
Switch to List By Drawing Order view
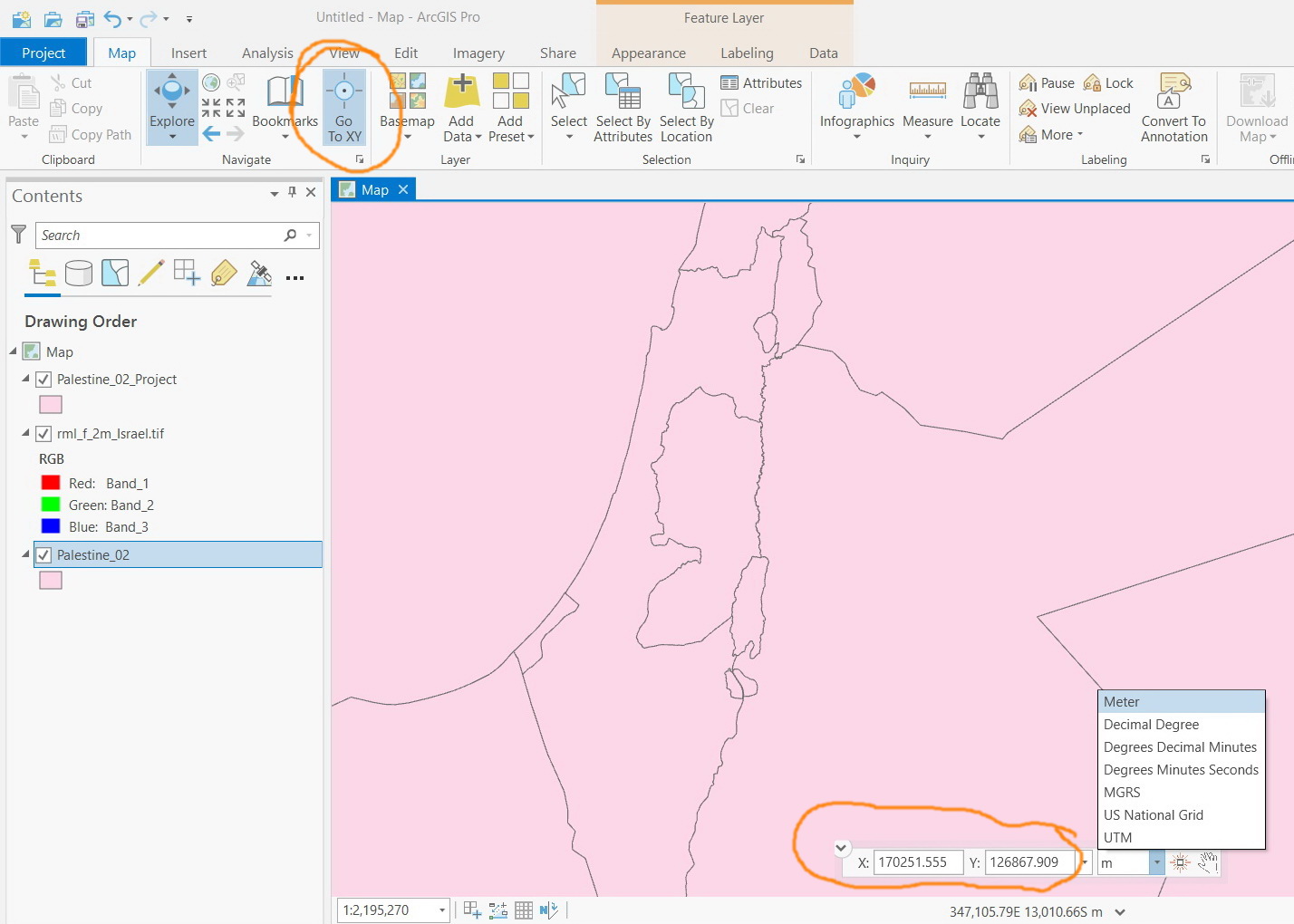tap(42, 273)
